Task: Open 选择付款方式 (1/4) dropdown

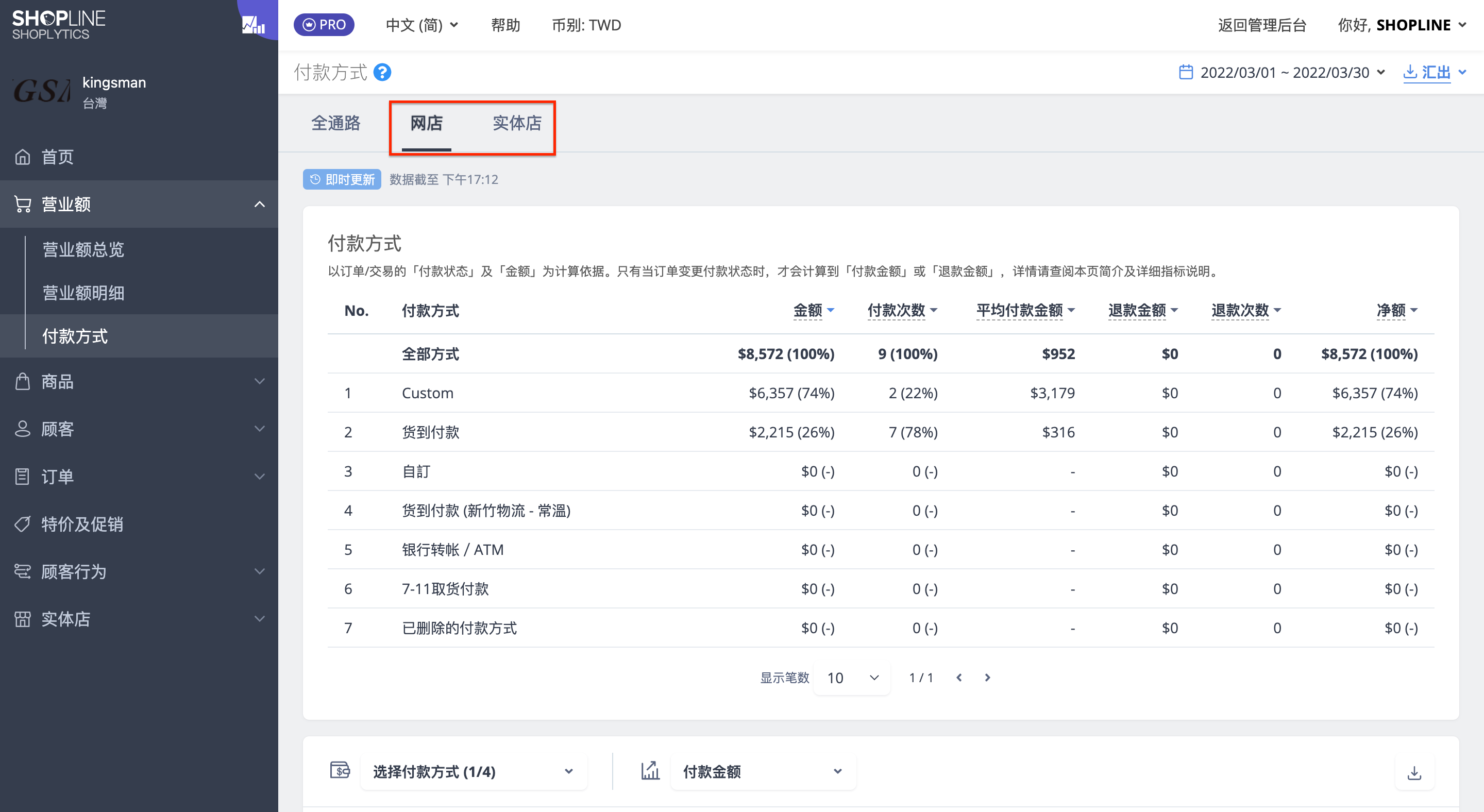Action: point(474,772)
